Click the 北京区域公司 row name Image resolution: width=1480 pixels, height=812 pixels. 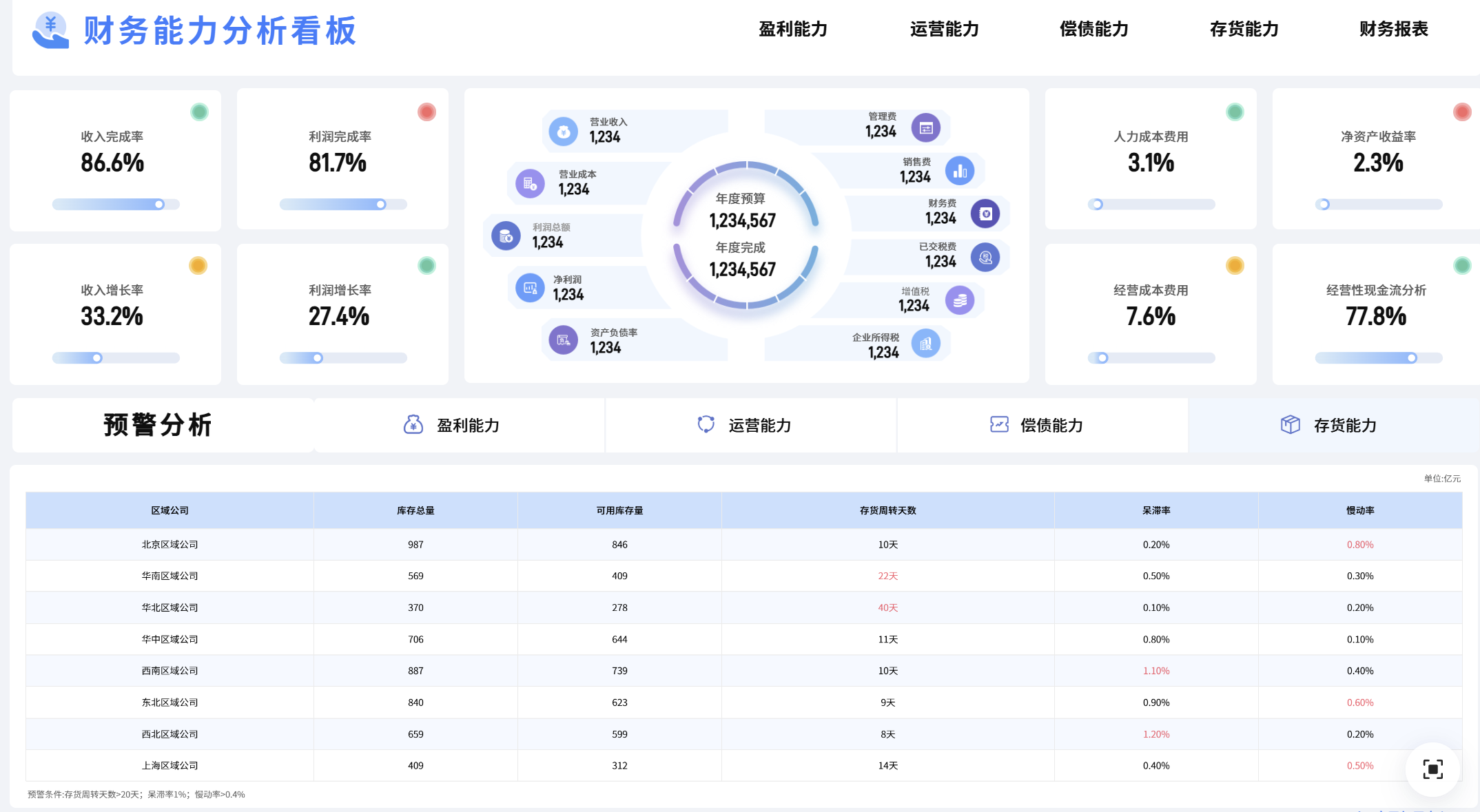[169, 545]
